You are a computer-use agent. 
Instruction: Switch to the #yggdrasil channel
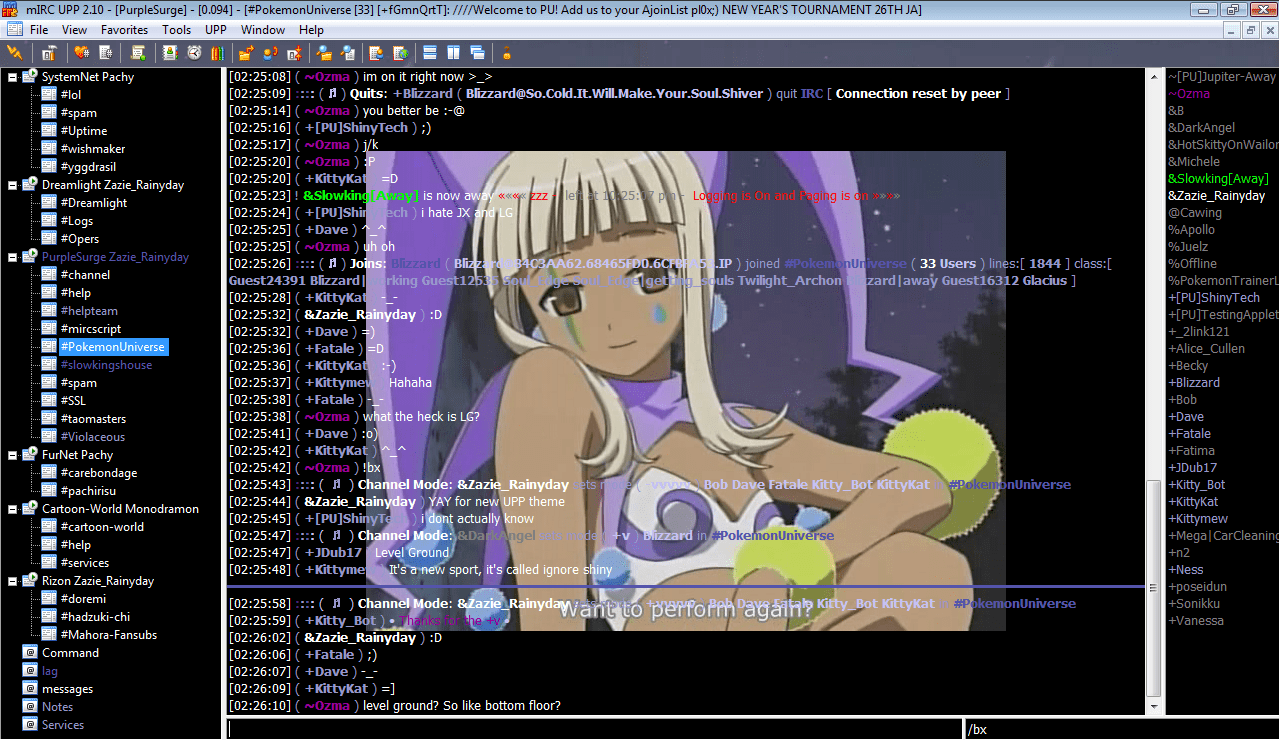point(90,167)
